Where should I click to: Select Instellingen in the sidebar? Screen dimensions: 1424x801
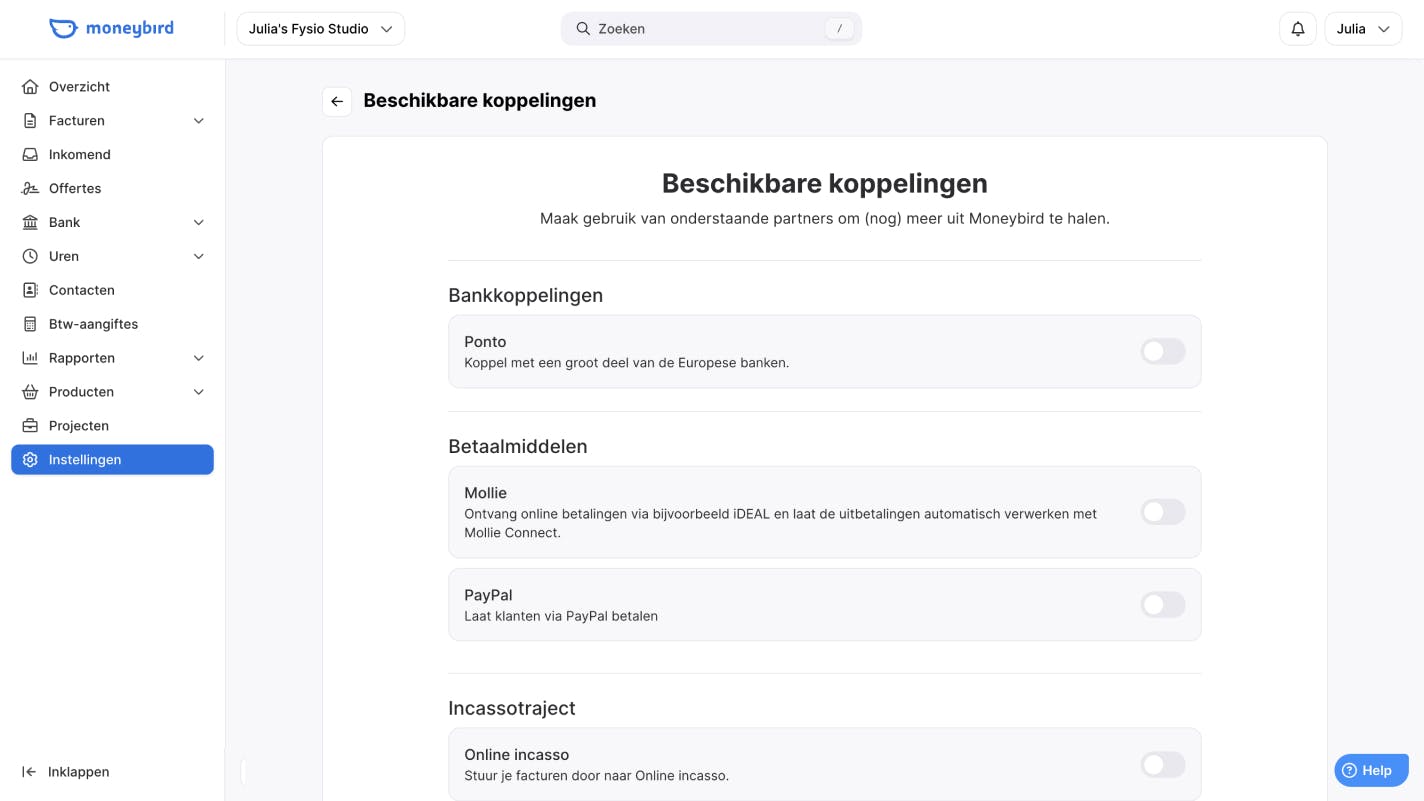tap(84, 459)
